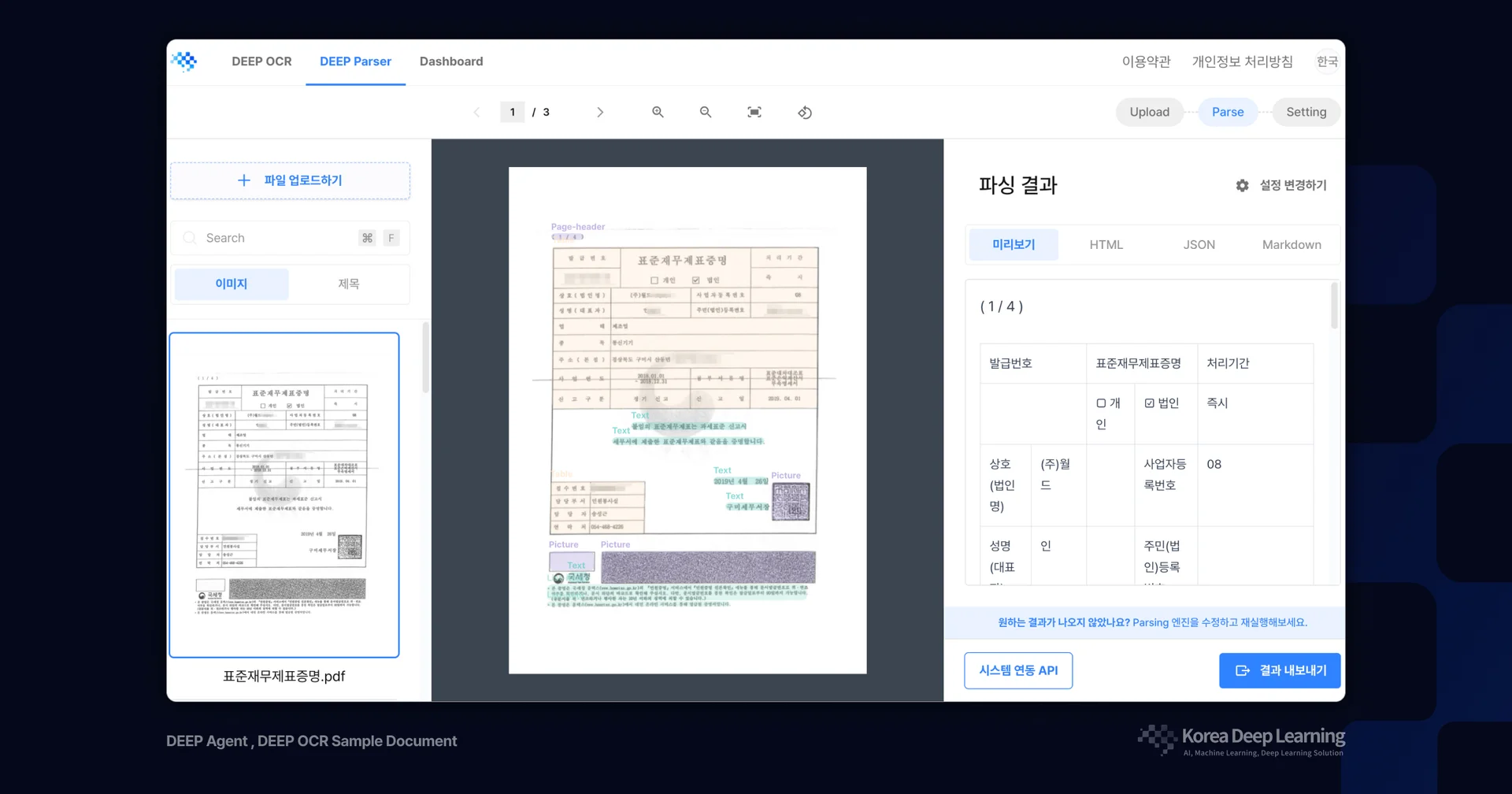Open 시스템 연동 API

coord(1017,670)
